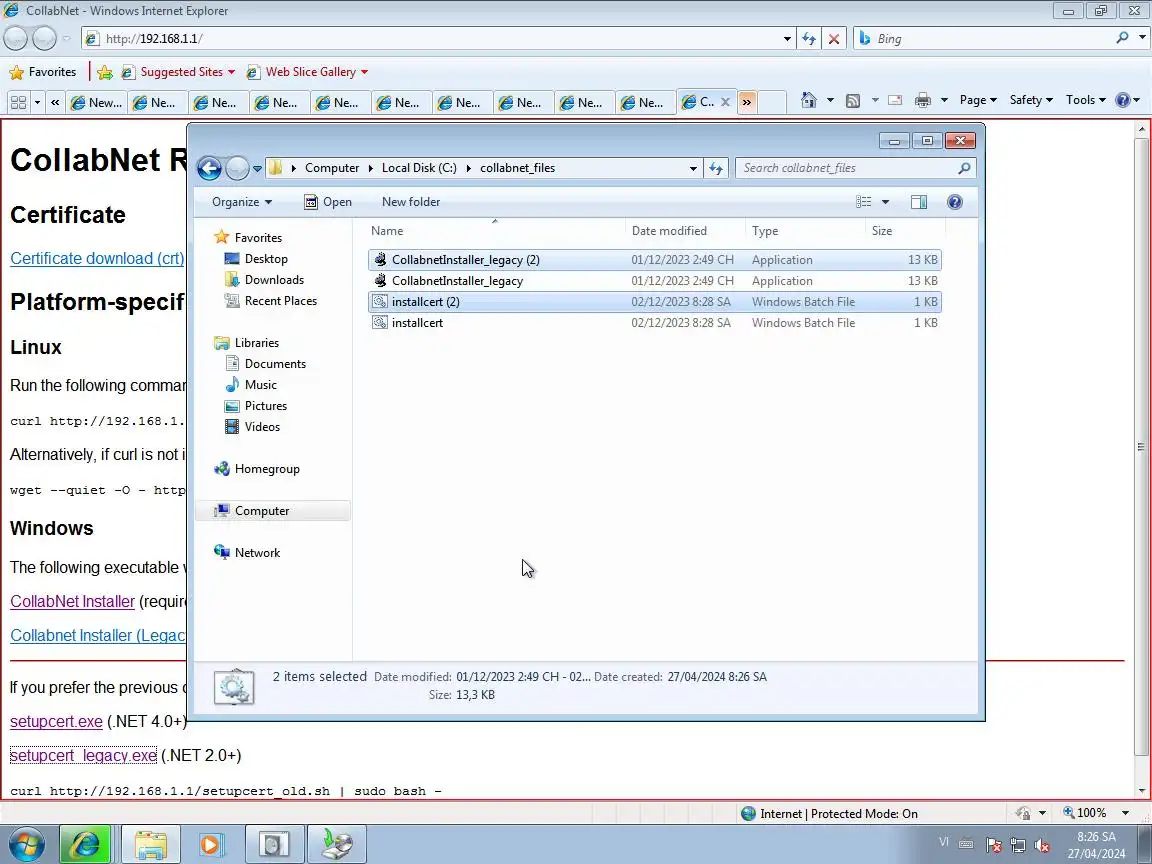Sort files by Name column header
This screenshot has height=864, width=1152.
pyautogui.click(x=495, y=231)
